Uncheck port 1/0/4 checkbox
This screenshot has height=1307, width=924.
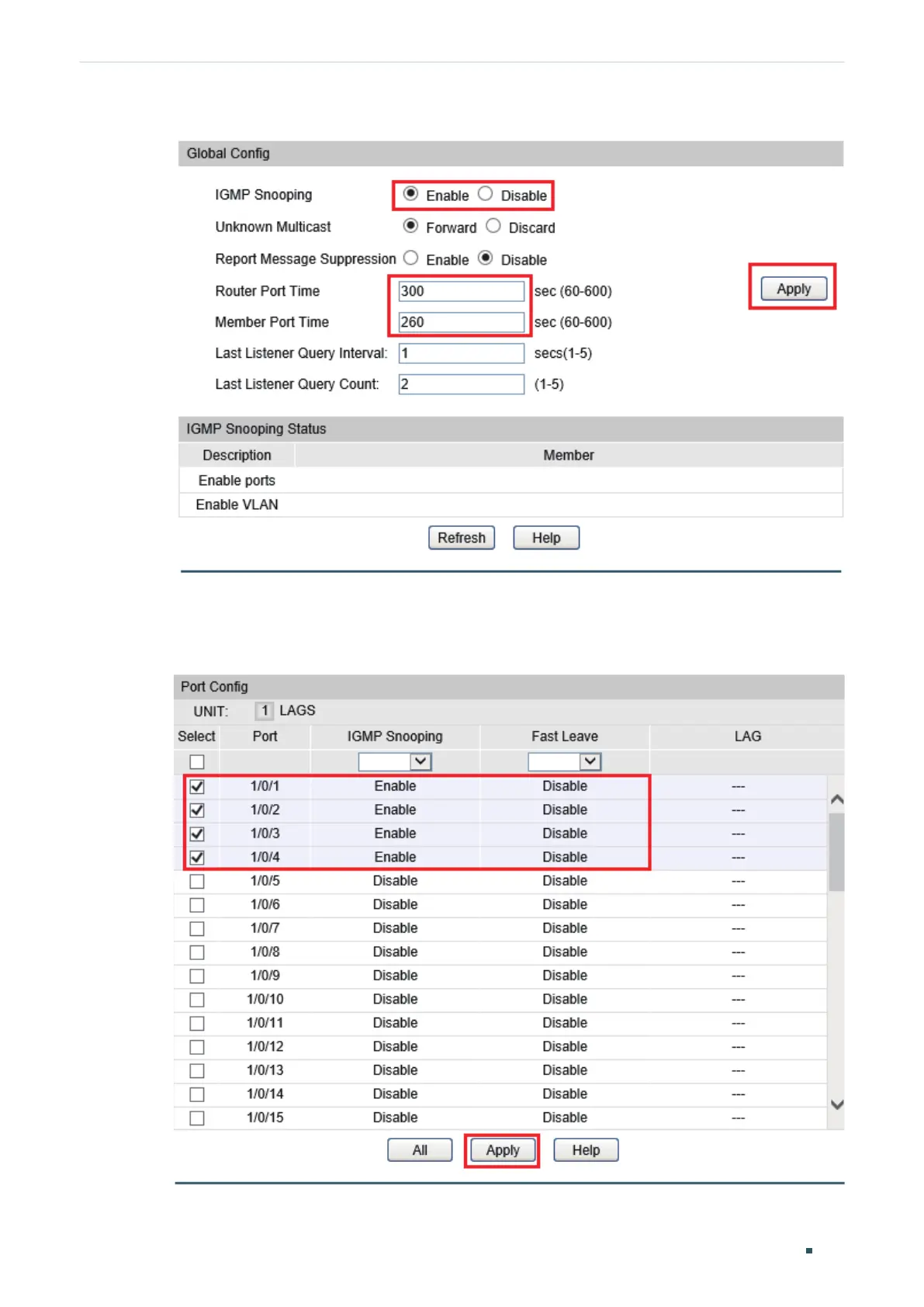pos(197,858)
